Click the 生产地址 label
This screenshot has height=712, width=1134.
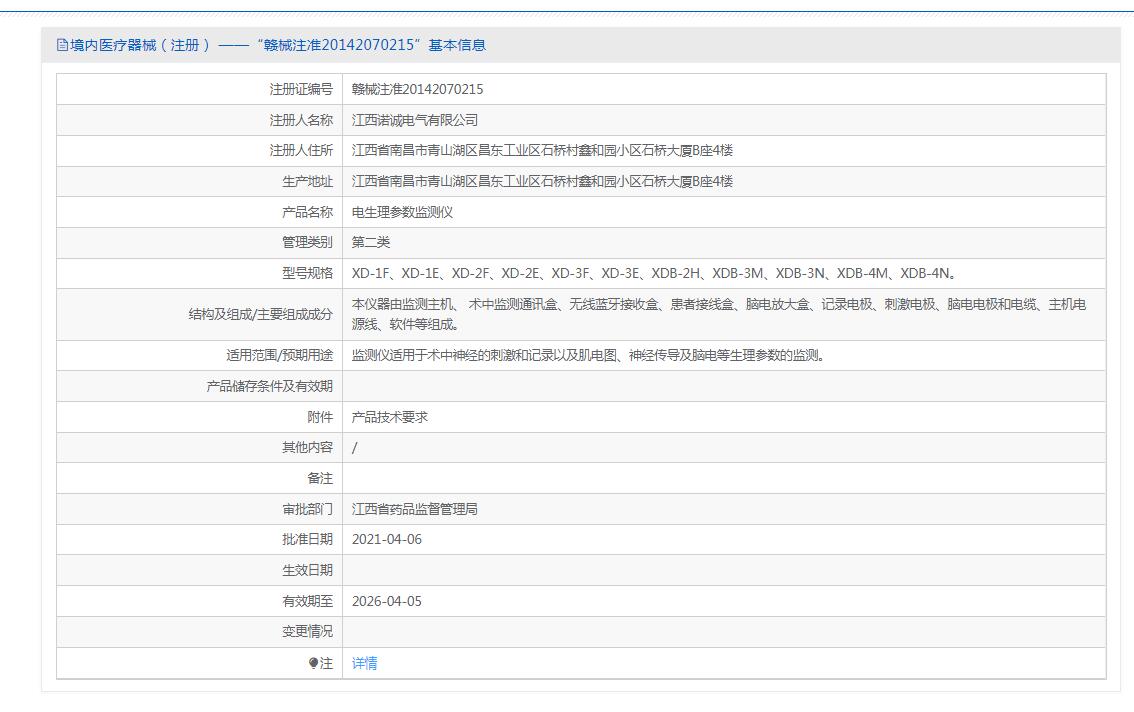pos(307,182)
